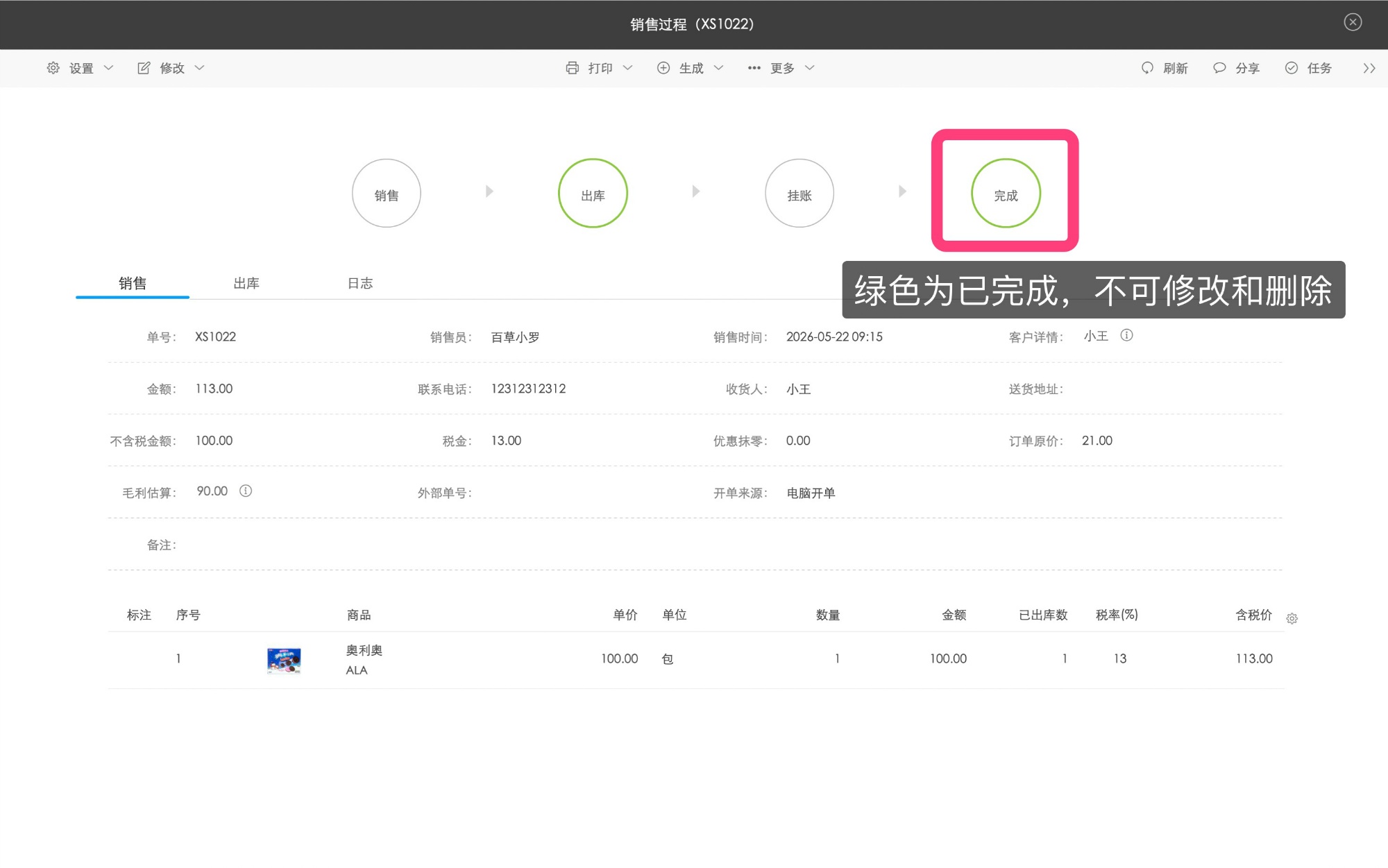Click the printer icon
Screen dimensions: 1388x868
[x=572, y=68]
